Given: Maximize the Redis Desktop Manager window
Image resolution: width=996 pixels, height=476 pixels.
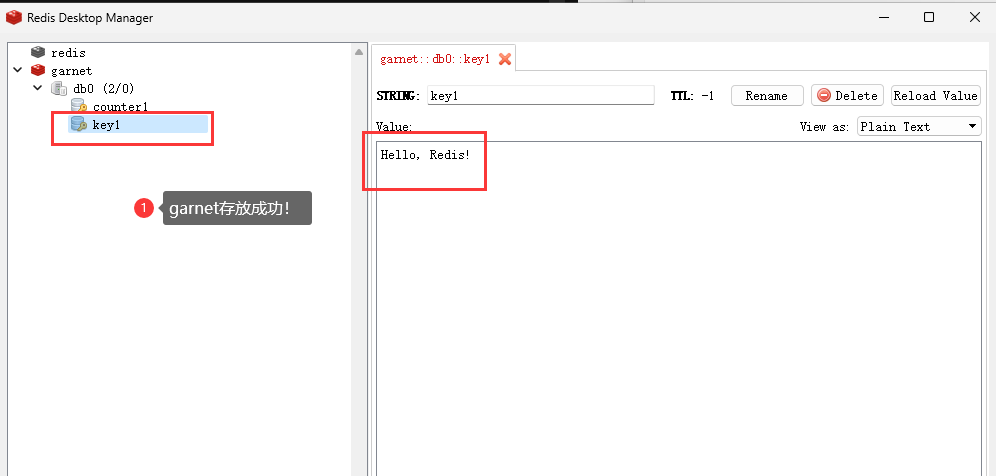Looking at the screenshot, I should coord(929,17).
